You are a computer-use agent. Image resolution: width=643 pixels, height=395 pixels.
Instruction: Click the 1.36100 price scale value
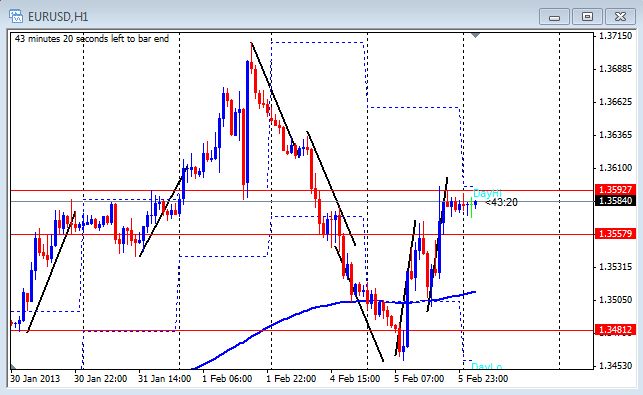[616, 168]
